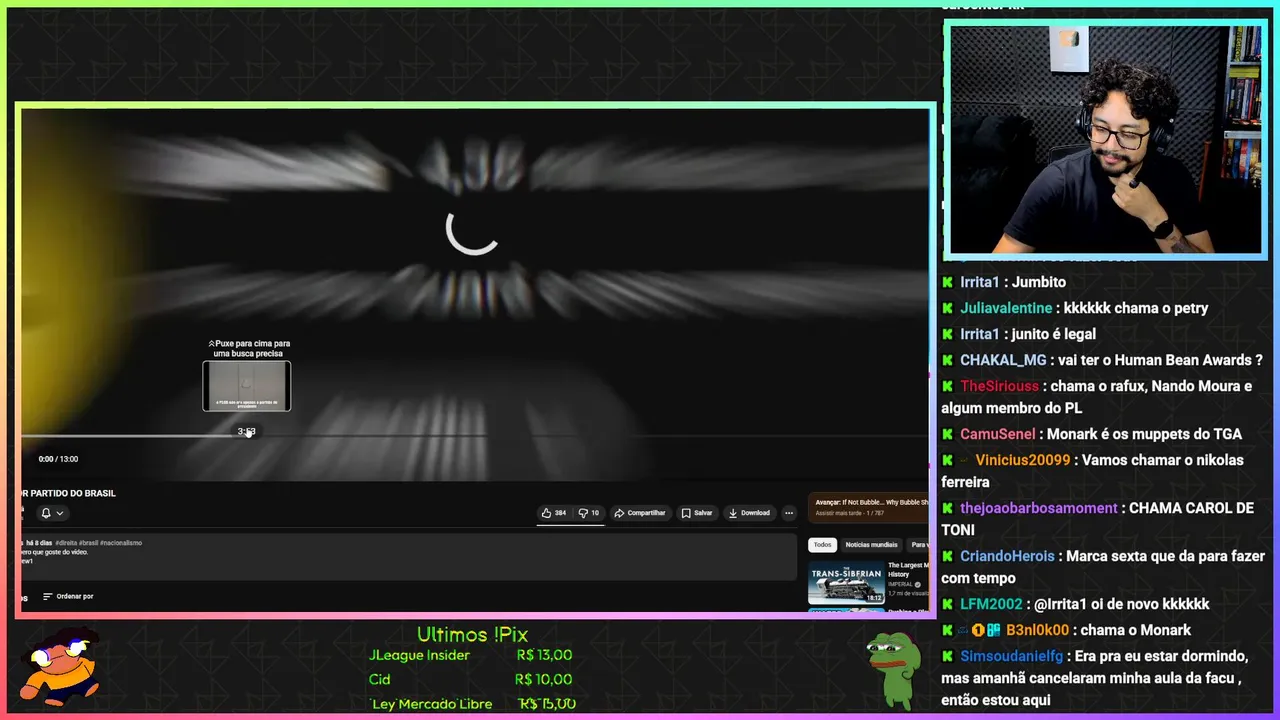Open the Trans-Siberian video thumbnail
The image size is (1280, 720).
[x=846, y=583]
